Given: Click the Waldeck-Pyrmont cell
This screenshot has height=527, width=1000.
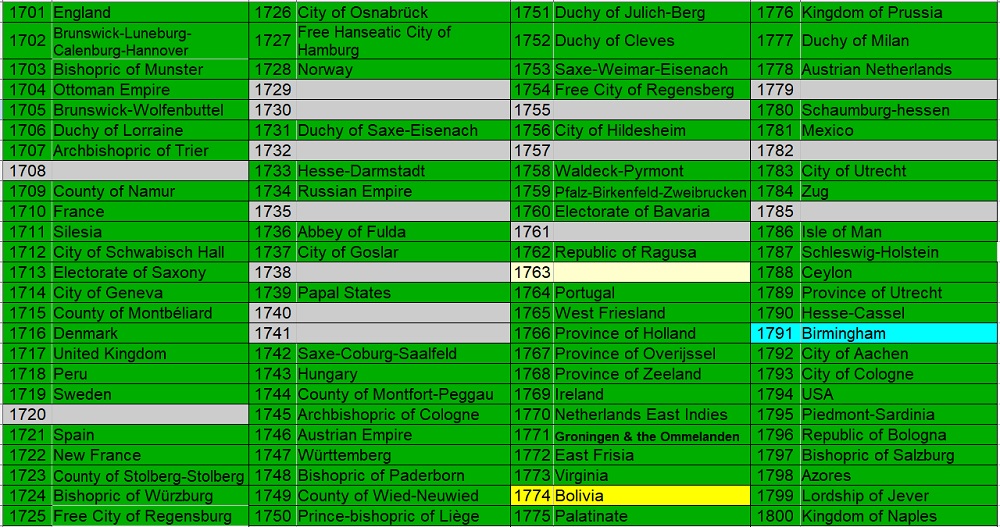Looking at the screenshot, I should tap(651, 171).
